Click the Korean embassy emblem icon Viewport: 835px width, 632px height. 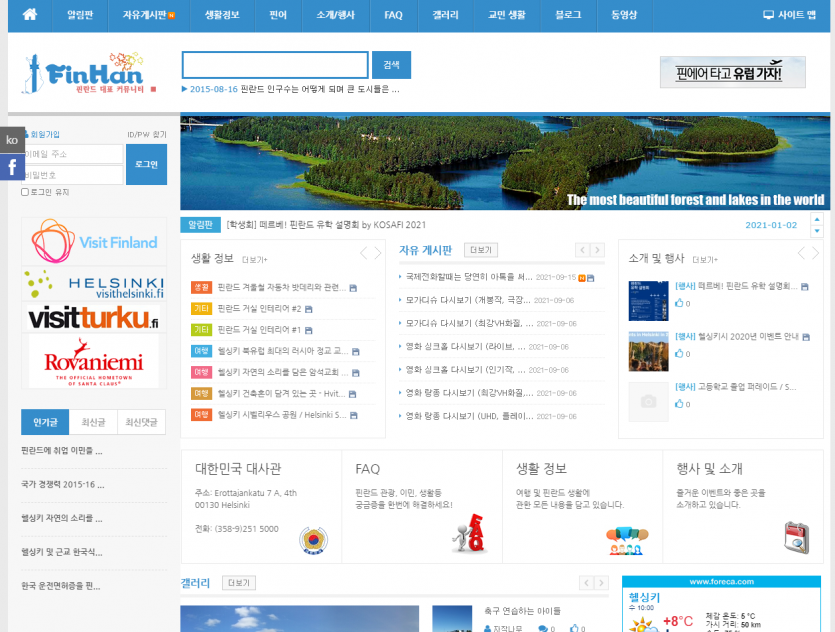tap(313, 539)
